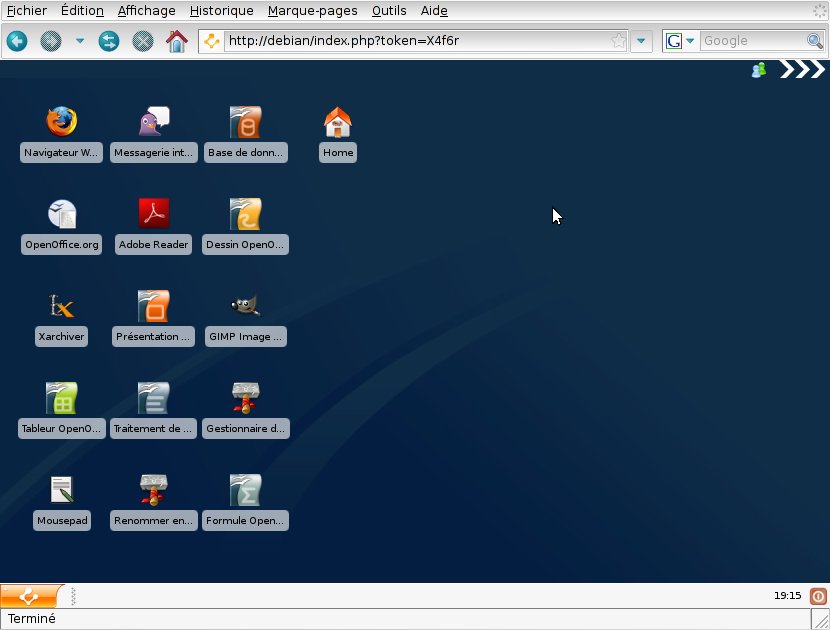Click the 19:15 clock in panel
This screenshot has height=630, width=830.
[787, 596]
